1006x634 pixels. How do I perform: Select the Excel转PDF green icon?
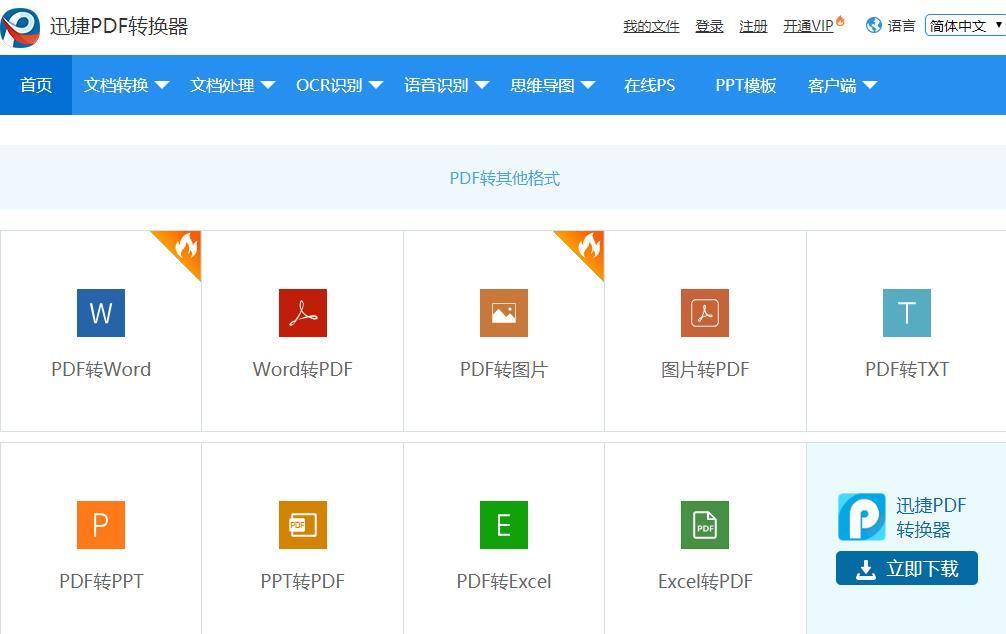click(x=705, y=525)
